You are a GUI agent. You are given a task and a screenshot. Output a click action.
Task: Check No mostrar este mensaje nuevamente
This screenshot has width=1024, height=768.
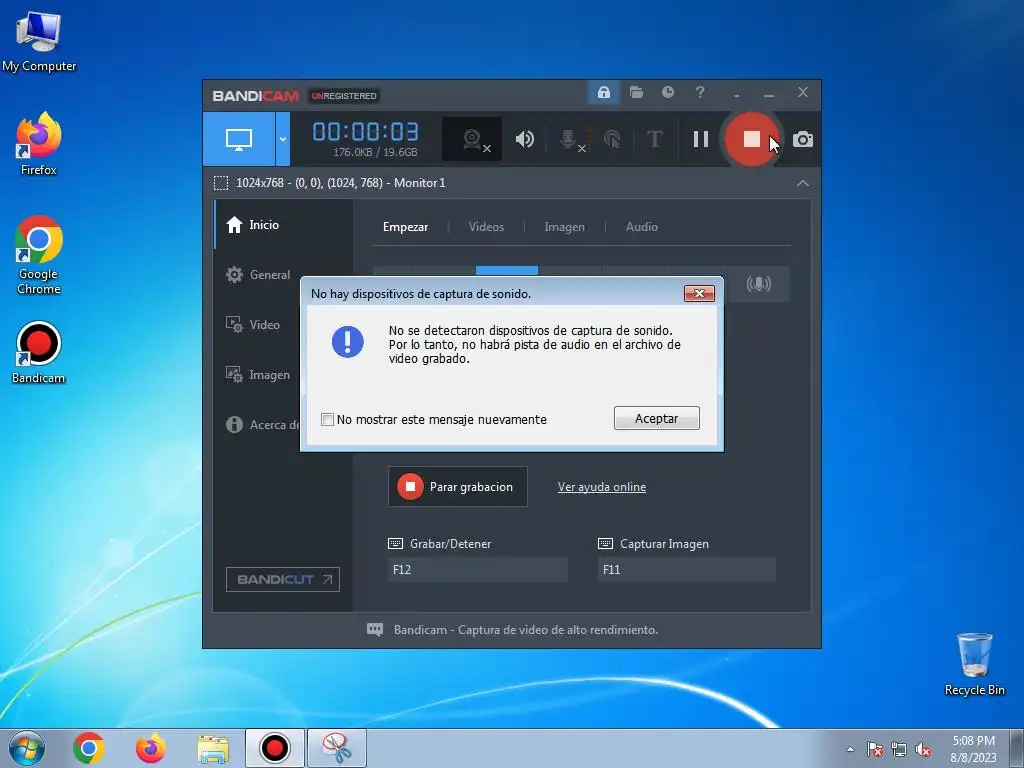327,419
